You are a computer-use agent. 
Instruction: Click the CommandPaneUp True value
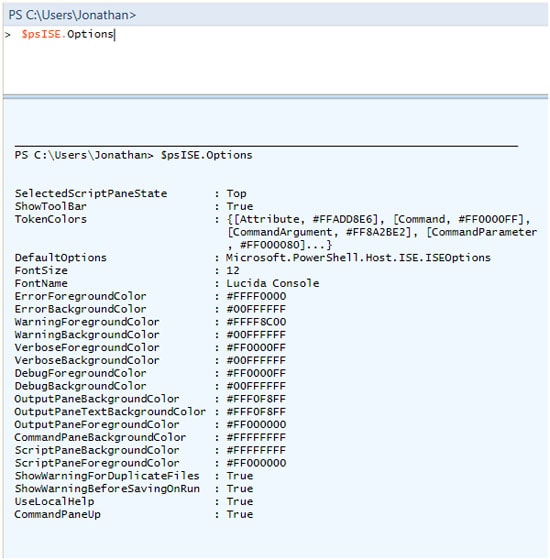pos(240,515)
